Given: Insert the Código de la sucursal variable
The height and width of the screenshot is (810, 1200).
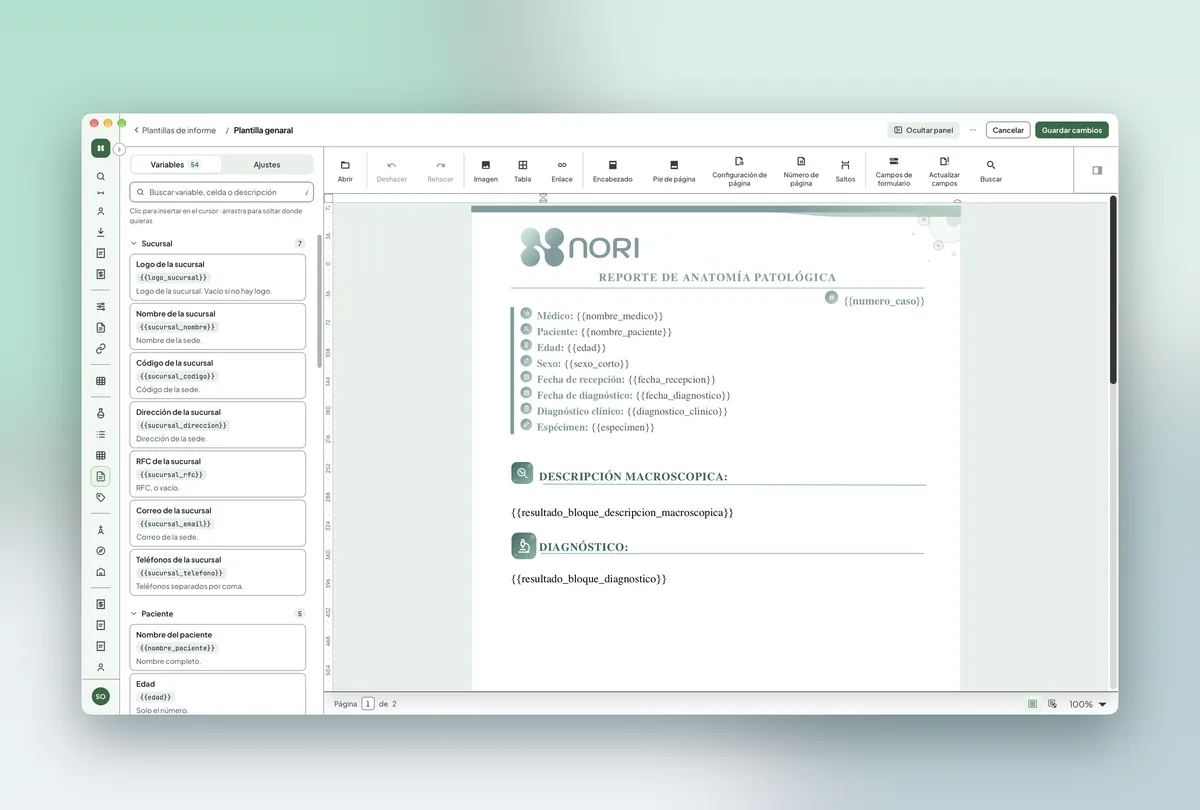Looking at the screenshot, I should [218, 375].
